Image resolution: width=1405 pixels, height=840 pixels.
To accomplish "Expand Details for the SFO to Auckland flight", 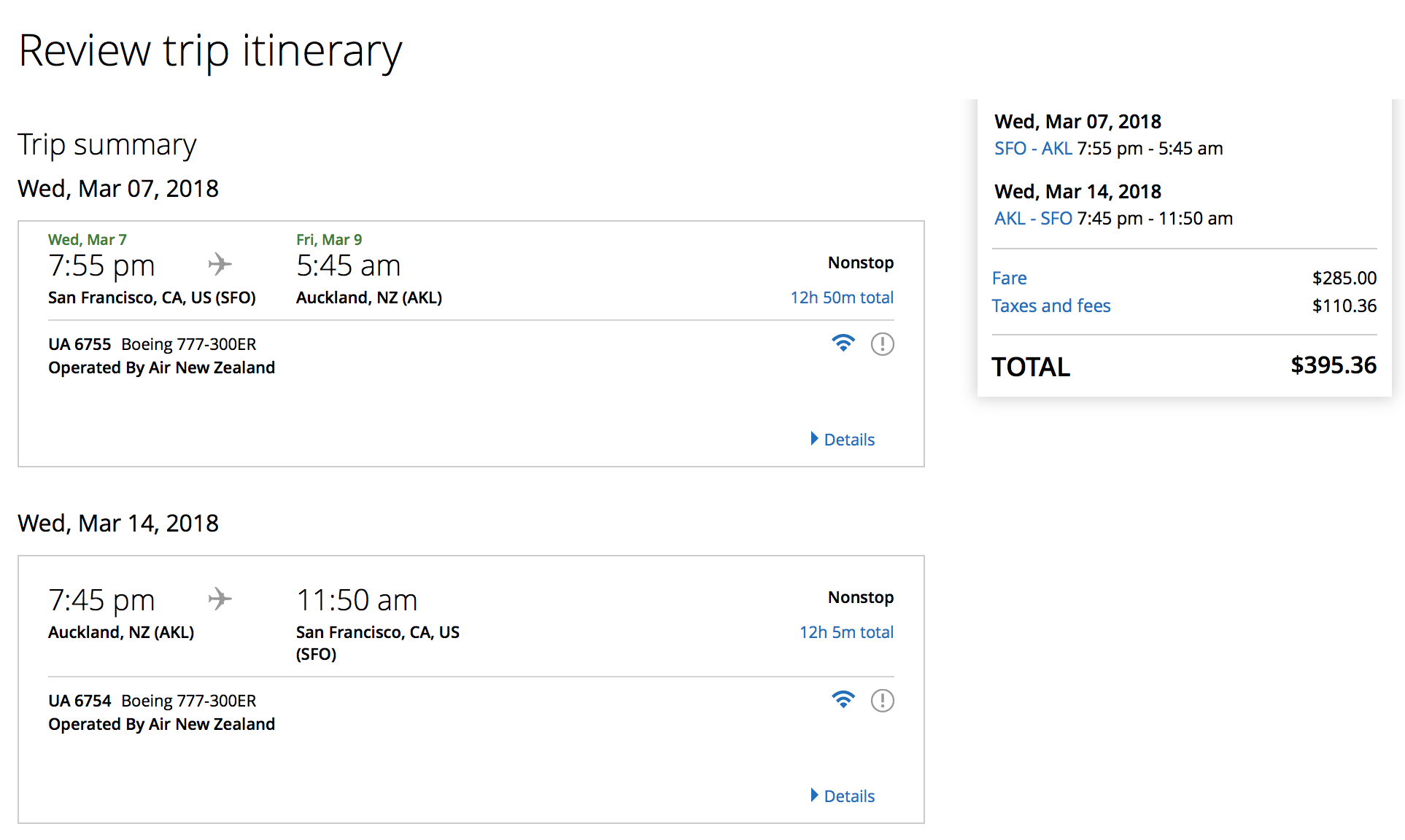I will [843, 439].
